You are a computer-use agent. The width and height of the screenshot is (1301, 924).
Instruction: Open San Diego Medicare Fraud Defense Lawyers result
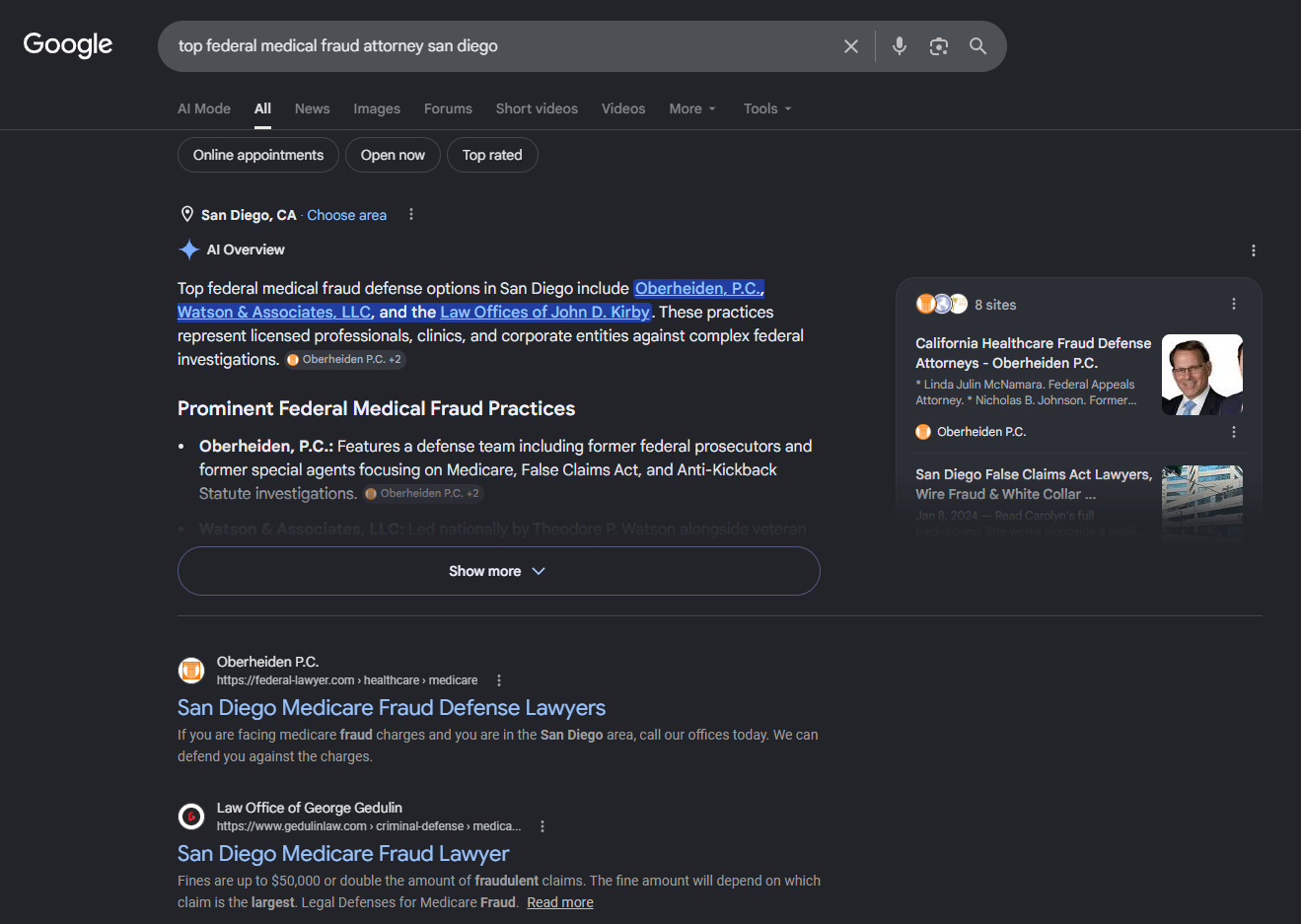click(392, 708)
